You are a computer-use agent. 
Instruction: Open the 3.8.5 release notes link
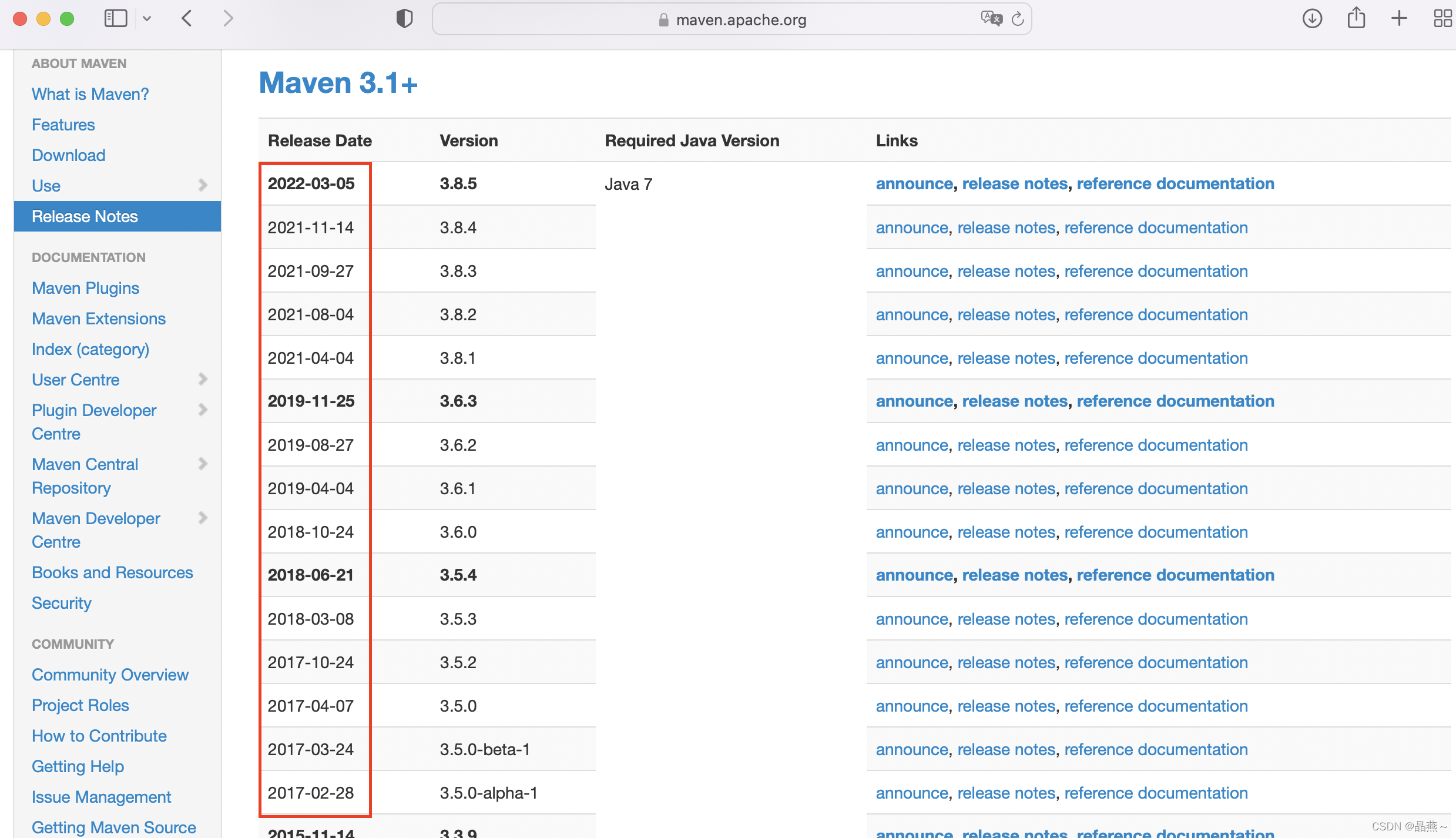[x=1014, y=184]
